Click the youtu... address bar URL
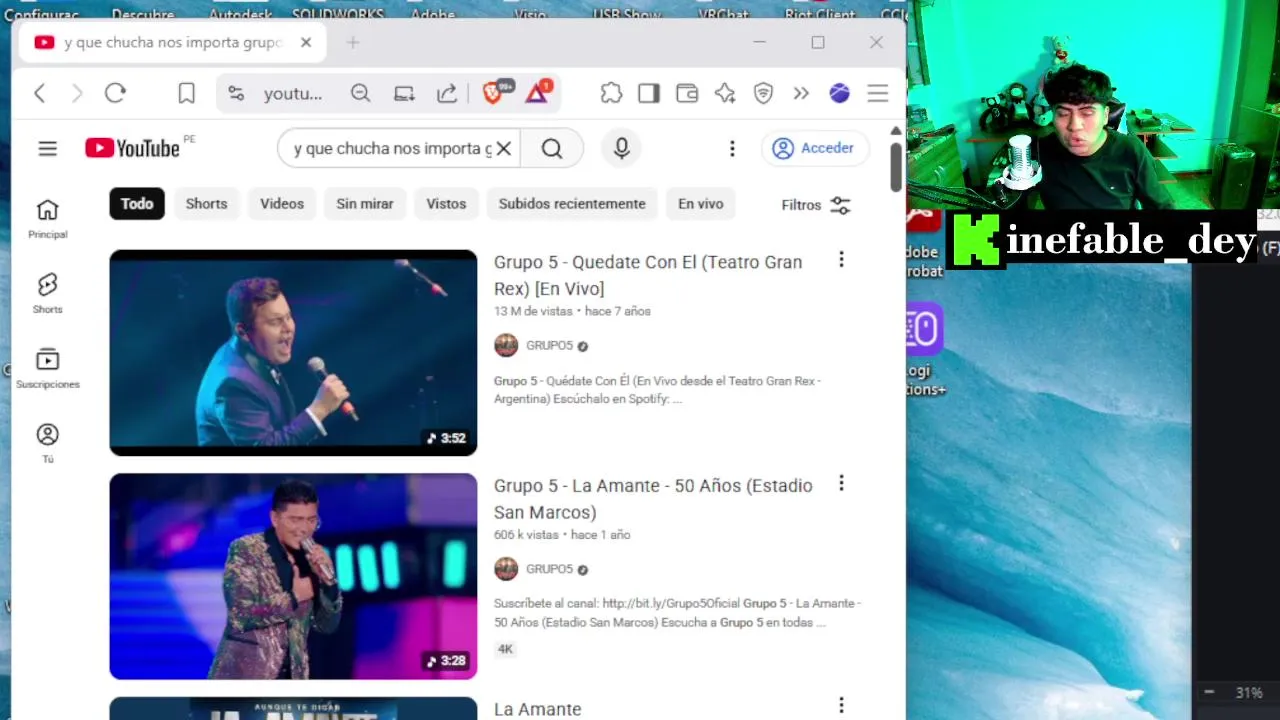The image size is (1280, 720). click(293, 94)
